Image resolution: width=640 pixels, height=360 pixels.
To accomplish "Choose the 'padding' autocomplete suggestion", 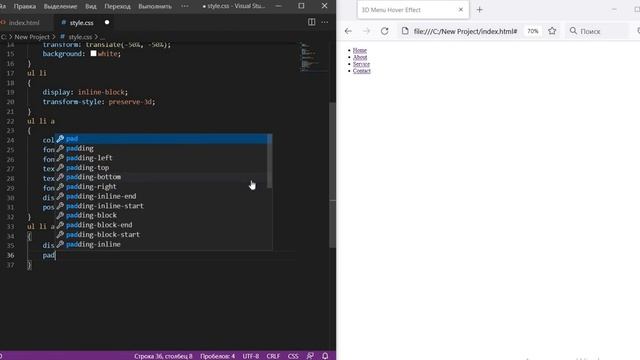I will point(162,148).
